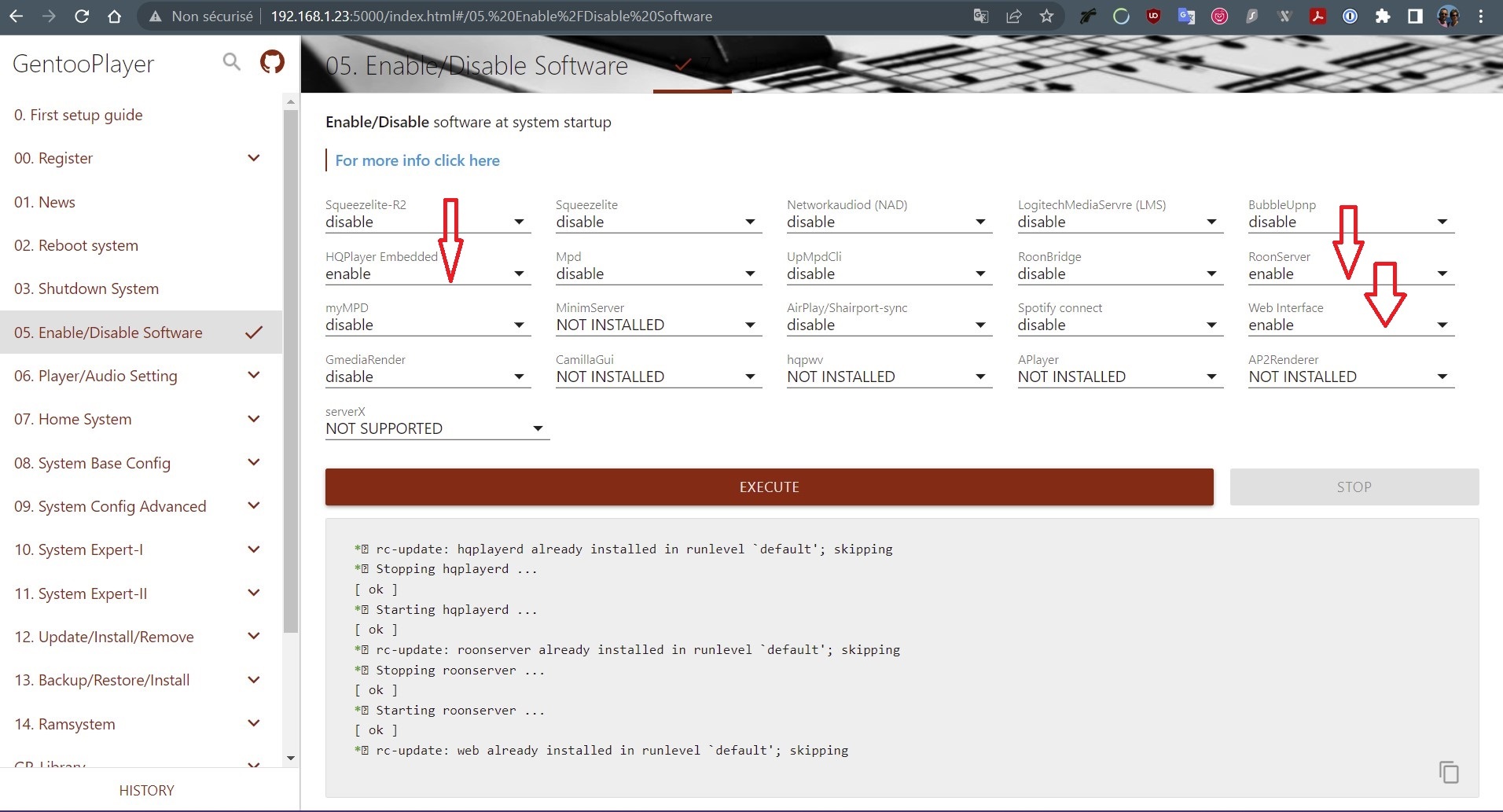Click the 'Non sécurisé' warning site-info icon

[156, 16]
